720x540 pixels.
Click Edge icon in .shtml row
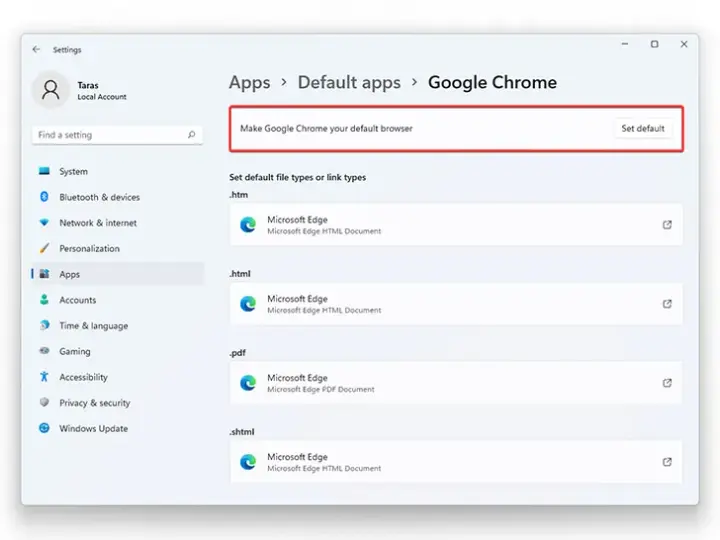point(248,461)
